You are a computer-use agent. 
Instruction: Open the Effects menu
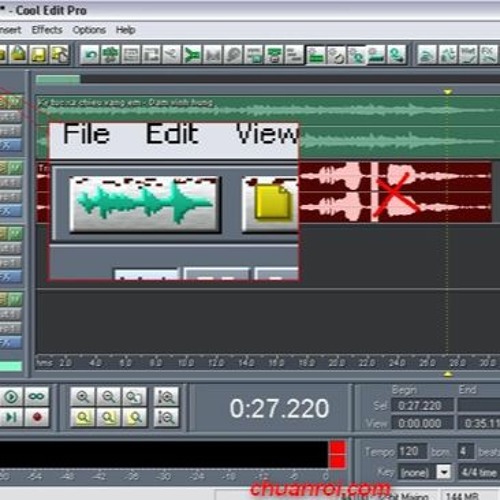point(47,30)
